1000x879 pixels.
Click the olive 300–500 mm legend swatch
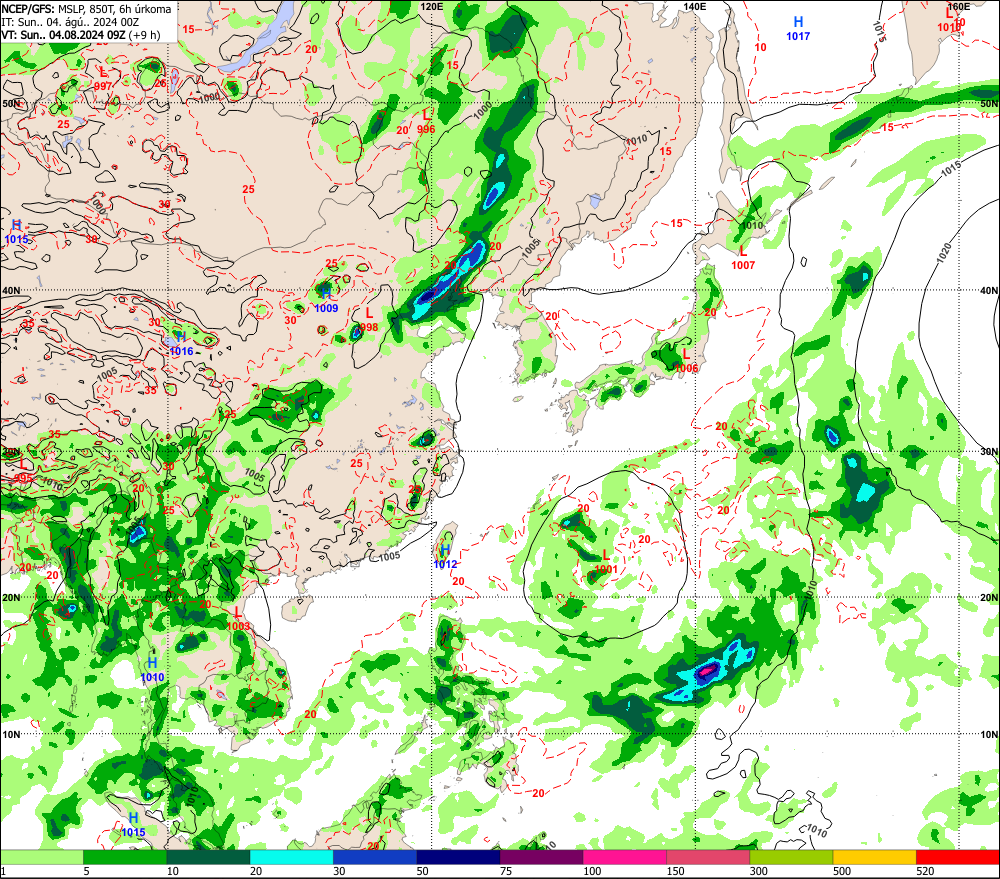click(x=791, y=857)
